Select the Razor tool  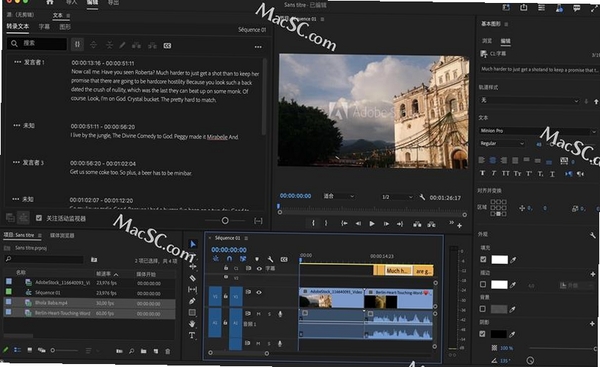pos(192,278)
